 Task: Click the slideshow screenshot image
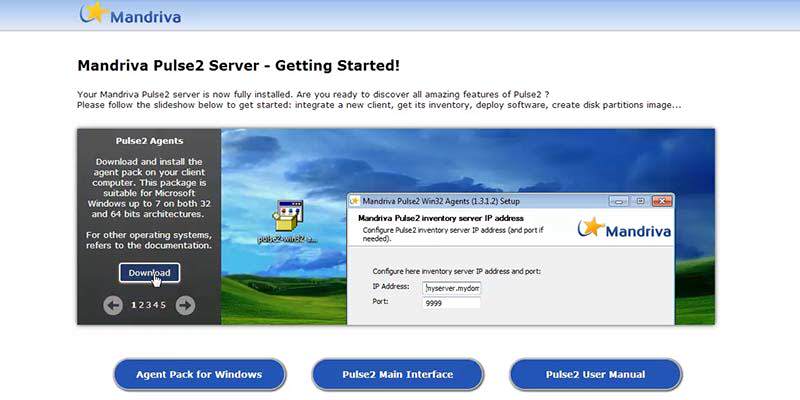468,227
